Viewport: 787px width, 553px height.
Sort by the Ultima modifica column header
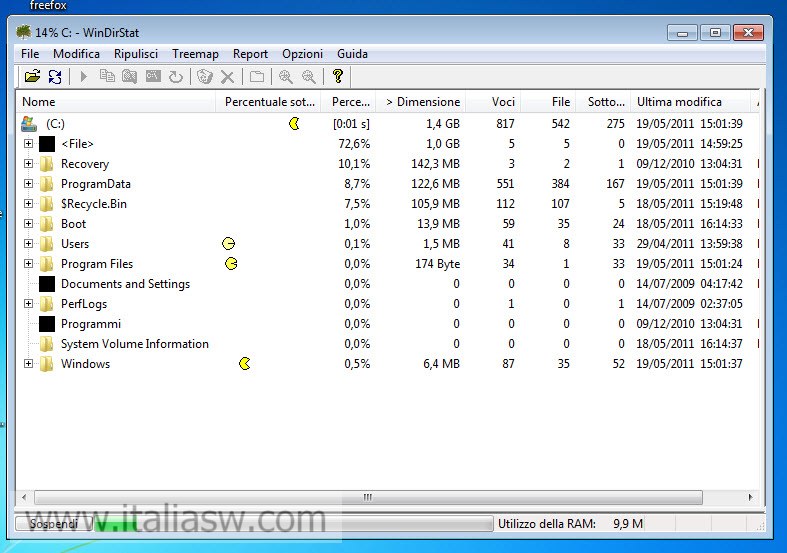pos(690,102)
